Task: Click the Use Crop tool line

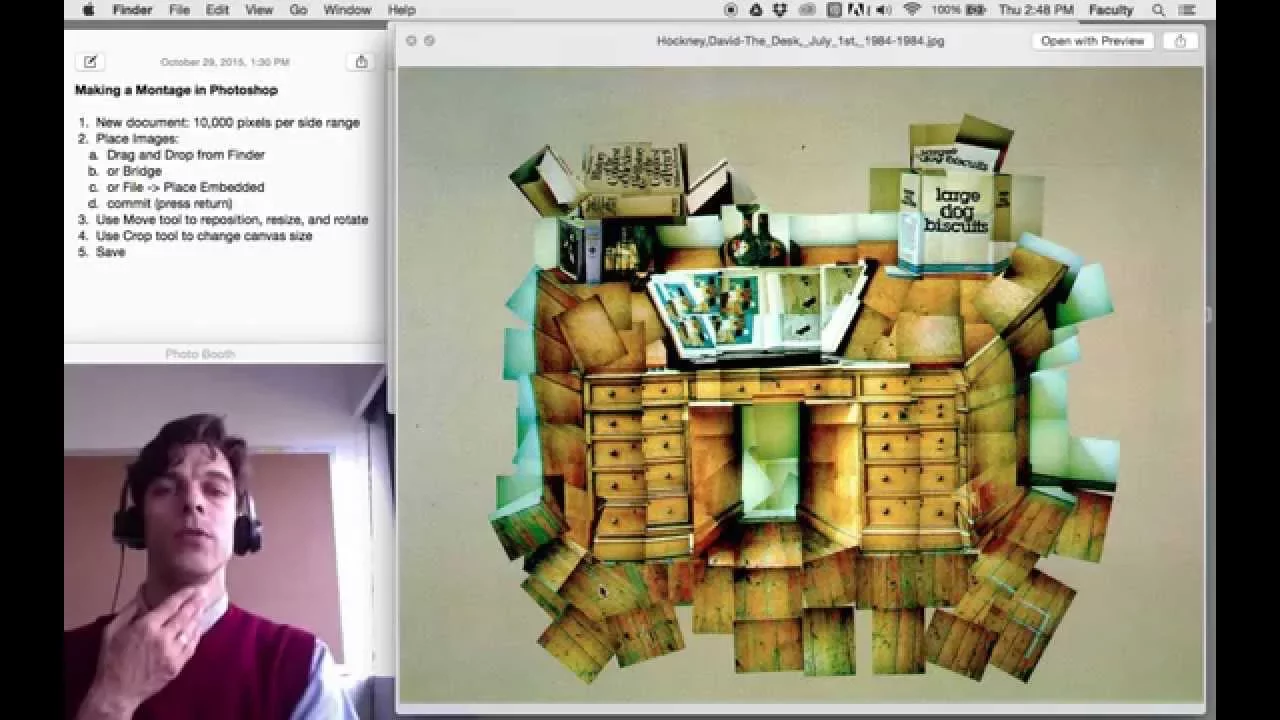Action: (x=204, y=236)
